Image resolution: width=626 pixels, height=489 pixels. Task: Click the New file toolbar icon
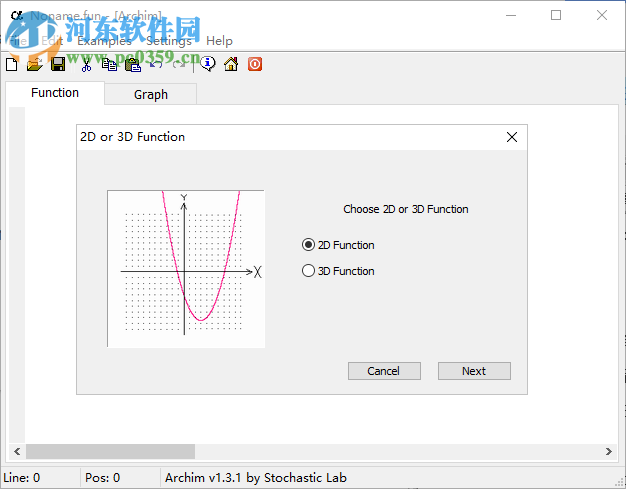(x=12, y=64)
